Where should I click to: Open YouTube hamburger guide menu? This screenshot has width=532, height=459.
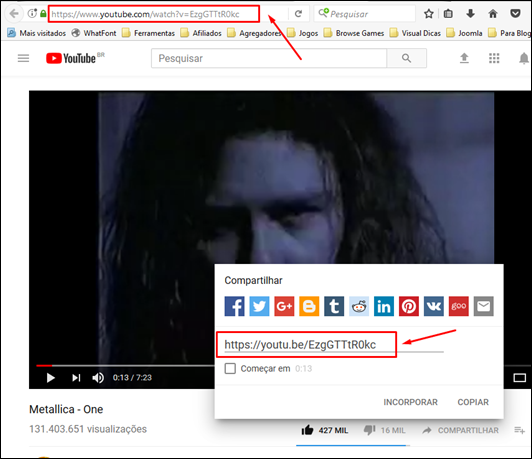pos(23,58)
